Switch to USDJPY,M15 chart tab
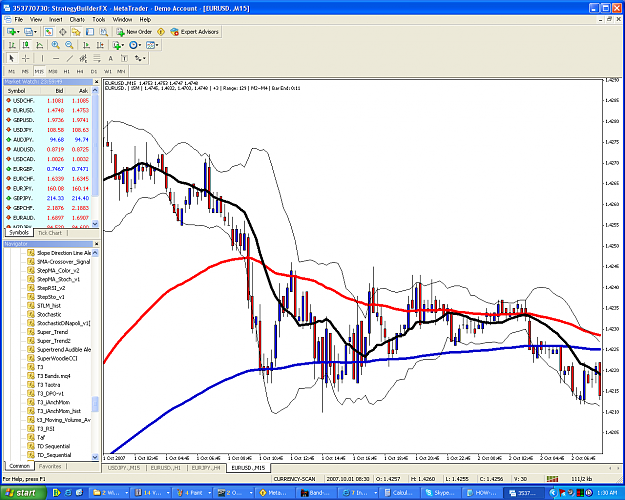Image resolution: width=625 pixels, height=500 pixels. coord(124,468)
